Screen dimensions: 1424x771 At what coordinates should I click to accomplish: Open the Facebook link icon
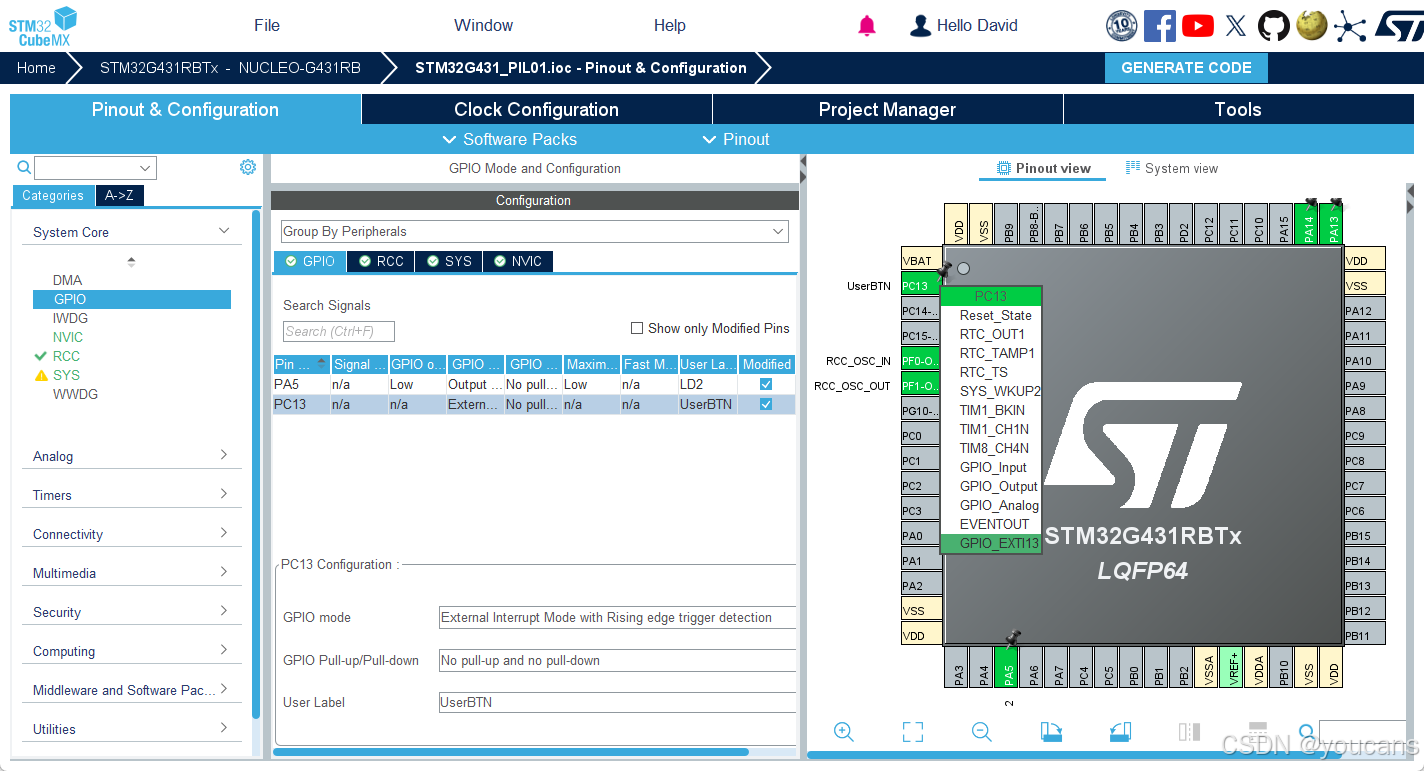pos(1159,26)
